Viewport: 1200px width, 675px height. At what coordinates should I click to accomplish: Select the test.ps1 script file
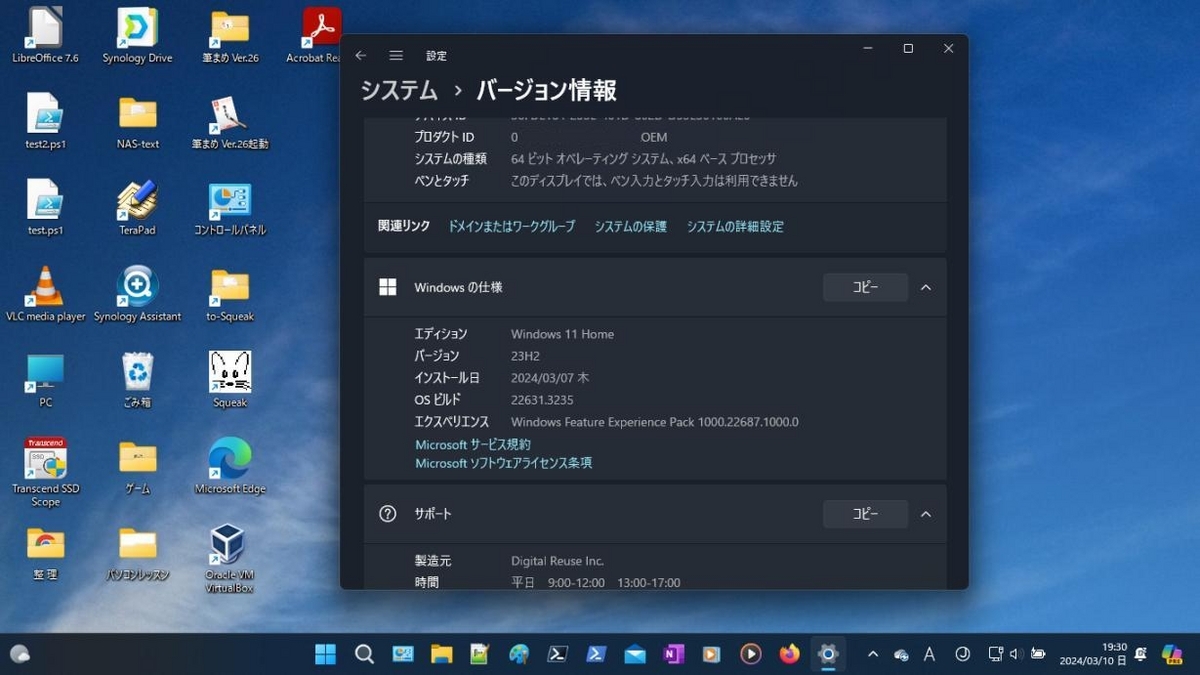(x=45, y=207)
